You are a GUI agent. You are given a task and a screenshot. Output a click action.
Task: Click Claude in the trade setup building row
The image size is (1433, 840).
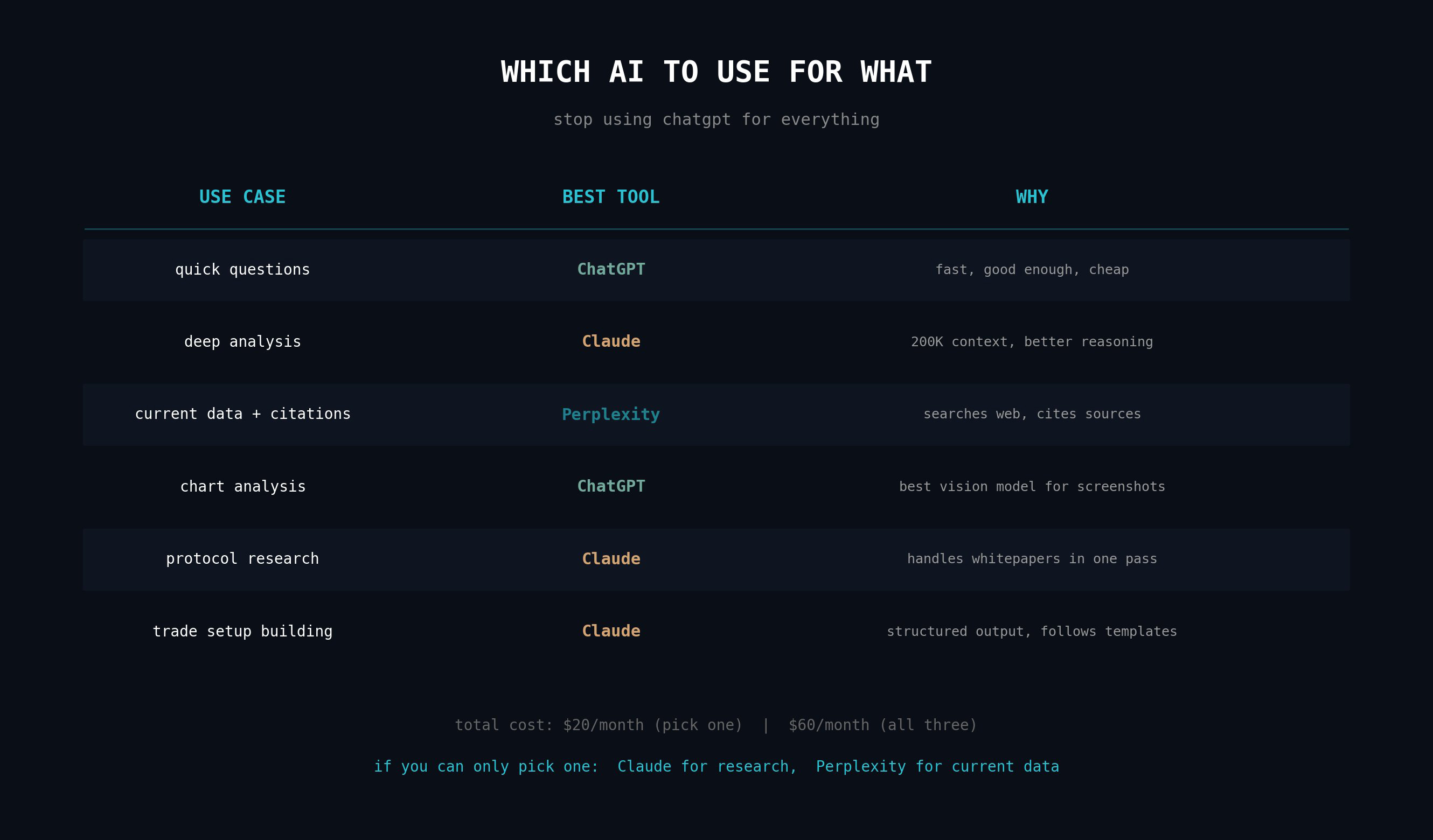point(611,631)
